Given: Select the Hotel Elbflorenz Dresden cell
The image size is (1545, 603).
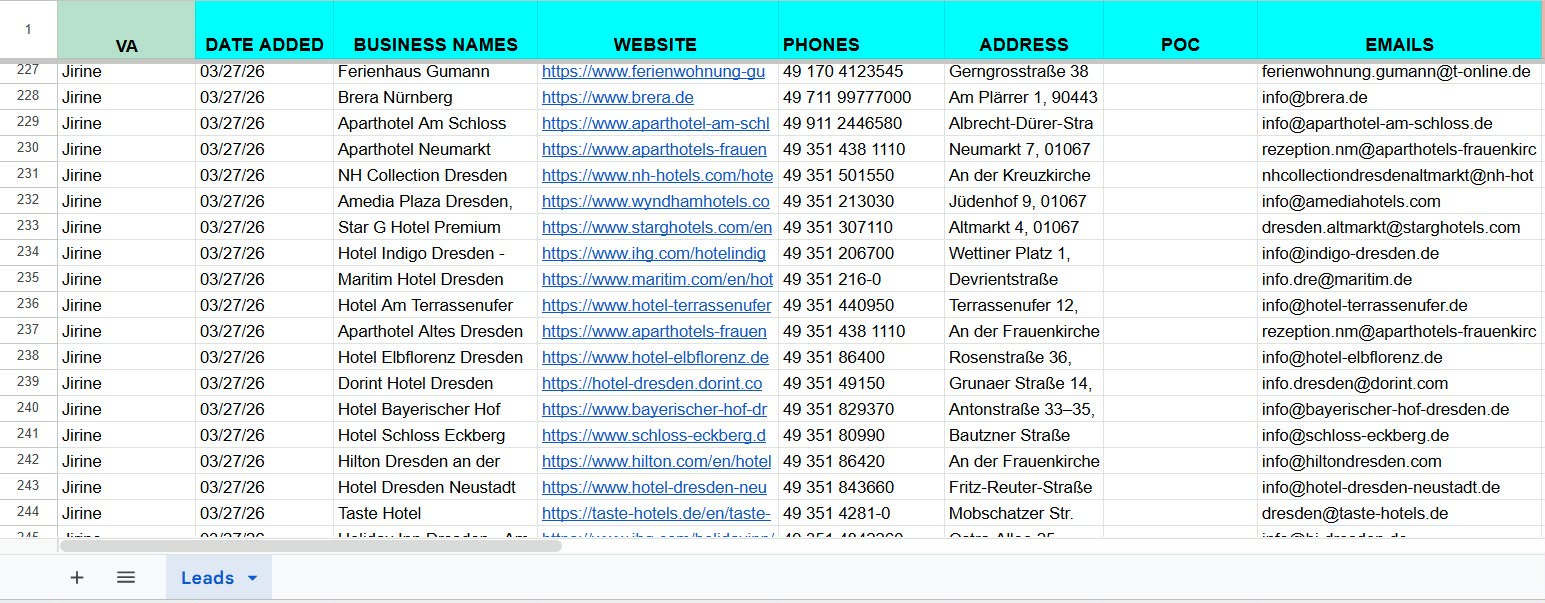Looking at the screenshot, I should pyautogui.click(x=435, y=357).
